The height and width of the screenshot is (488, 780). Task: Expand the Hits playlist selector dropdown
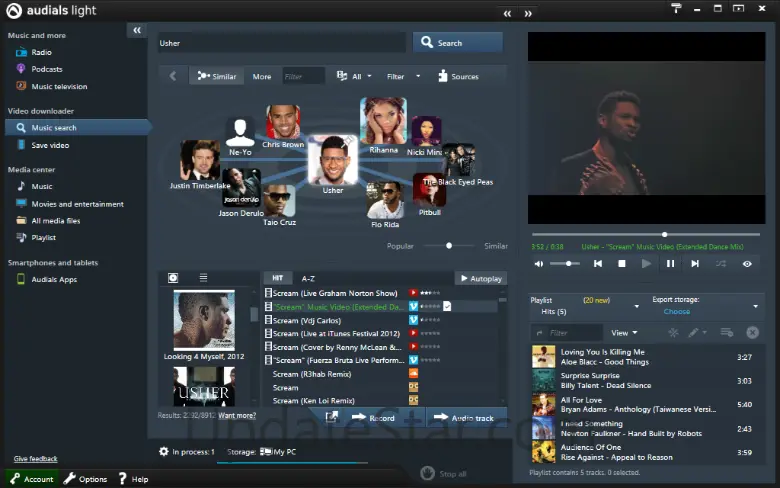[x=635, y=305]
